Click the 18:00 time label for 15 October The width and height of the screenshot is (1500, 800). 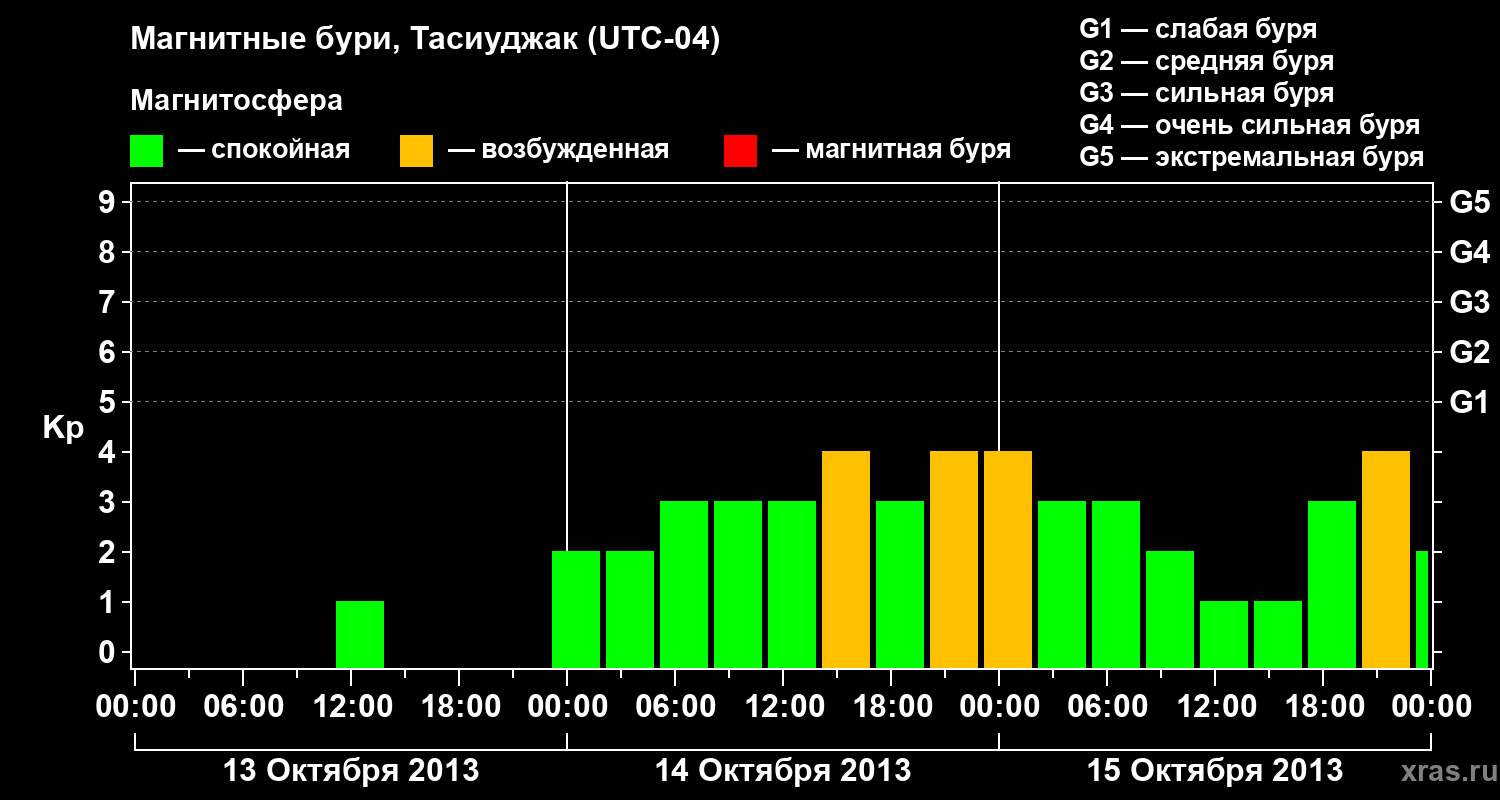(x=1323, y=707)
